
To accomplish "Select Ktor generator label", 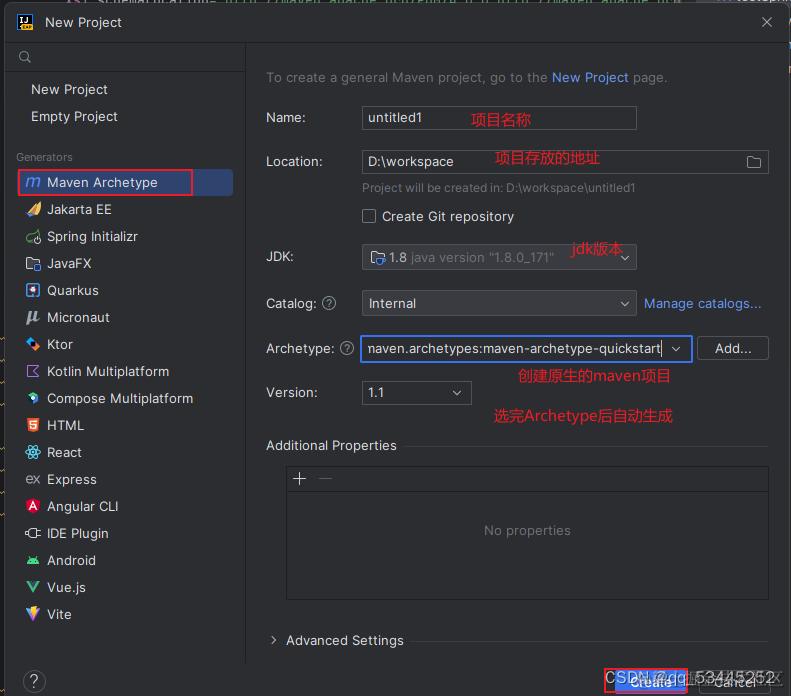I will tap(60, 344).
